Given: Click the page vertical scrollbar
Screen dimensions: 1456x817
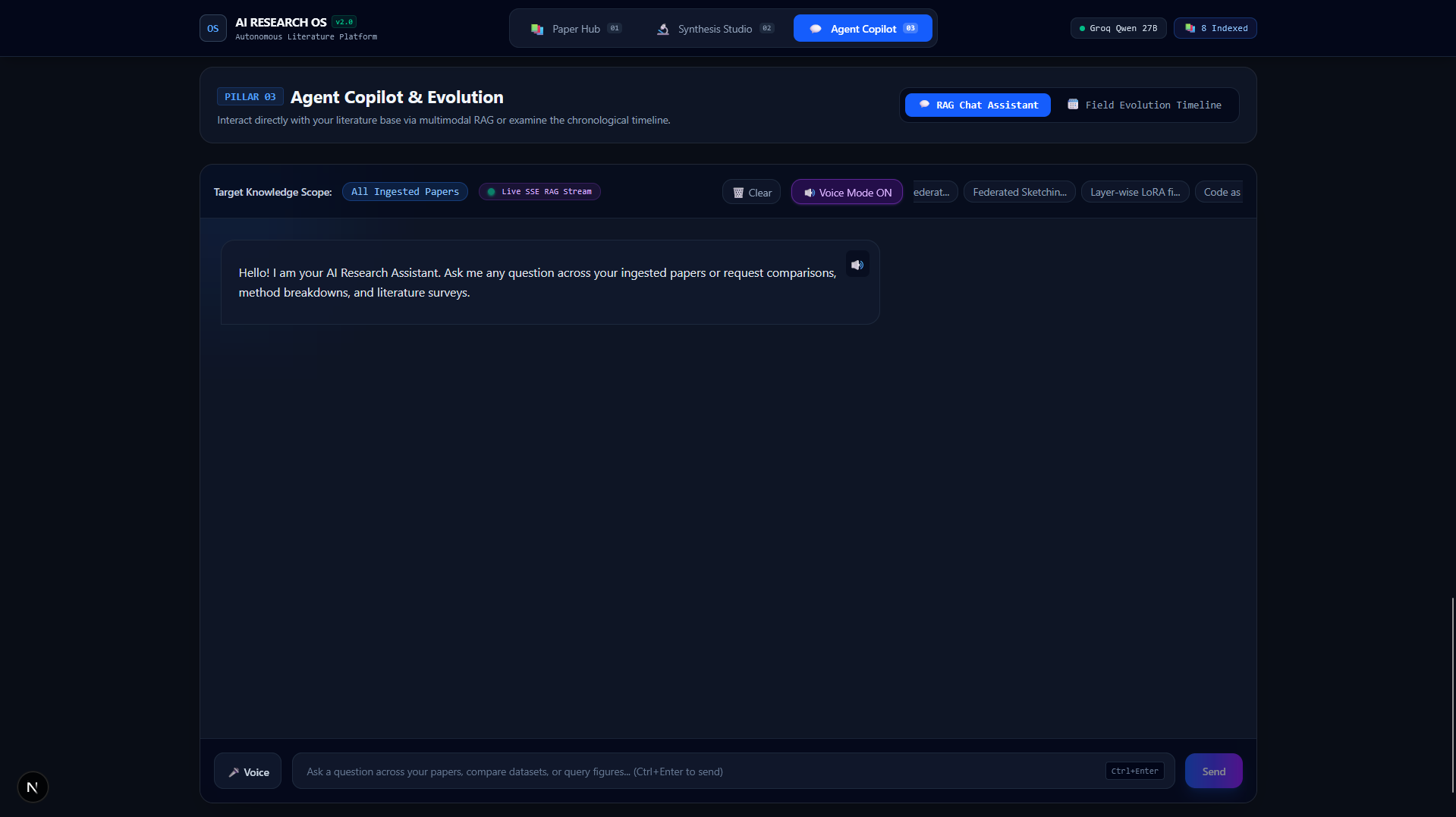Looking at the screenshot, I should [x=1452, y=694].
